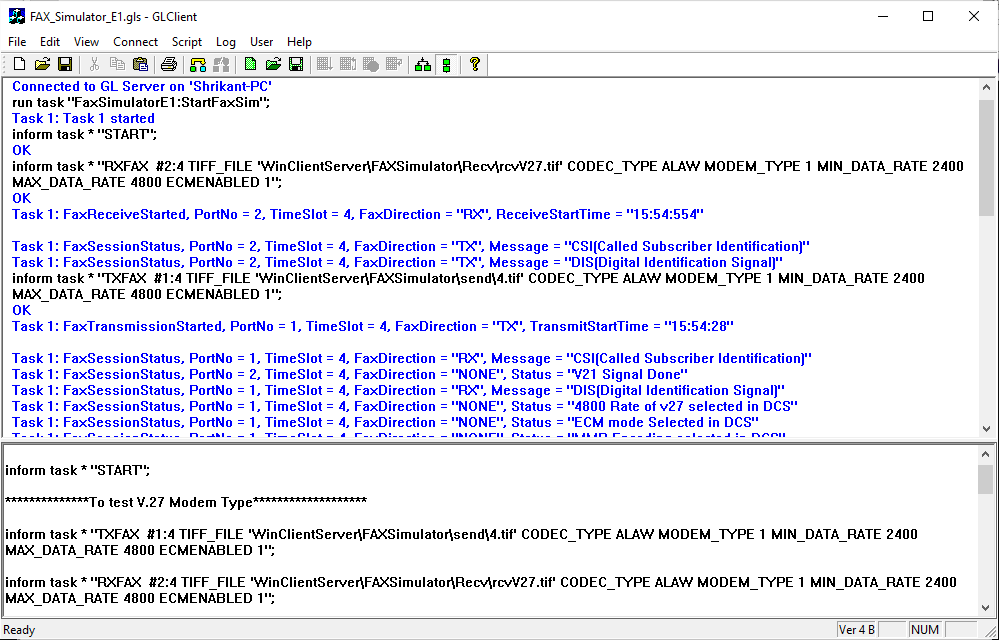999x640 pixels.
Task: Click the "ECM mode Selected in DCS" line
Action: point(385,422)
